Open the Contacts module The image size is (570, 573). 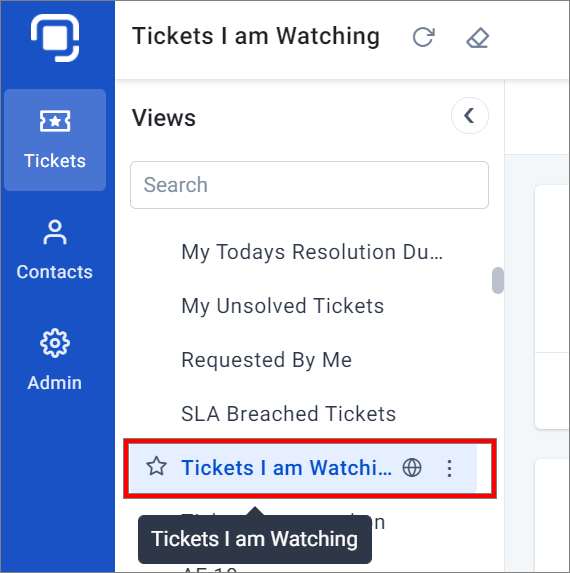click(55, 250)
